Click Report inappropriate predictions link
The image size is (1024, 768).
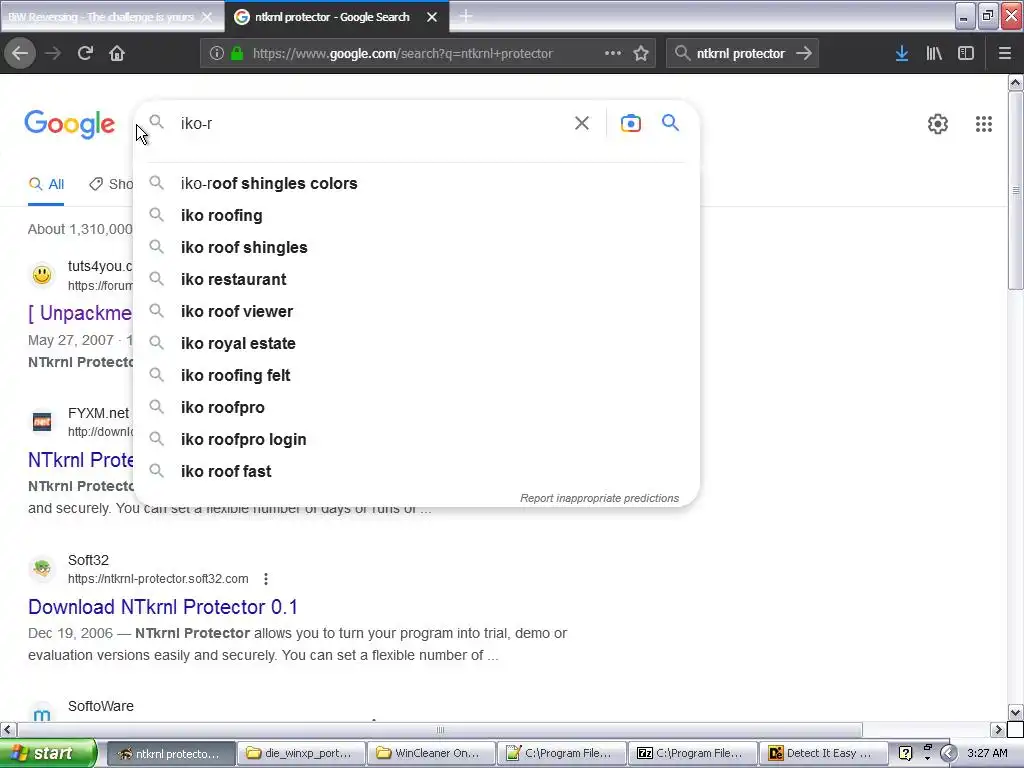coord(599,498)
